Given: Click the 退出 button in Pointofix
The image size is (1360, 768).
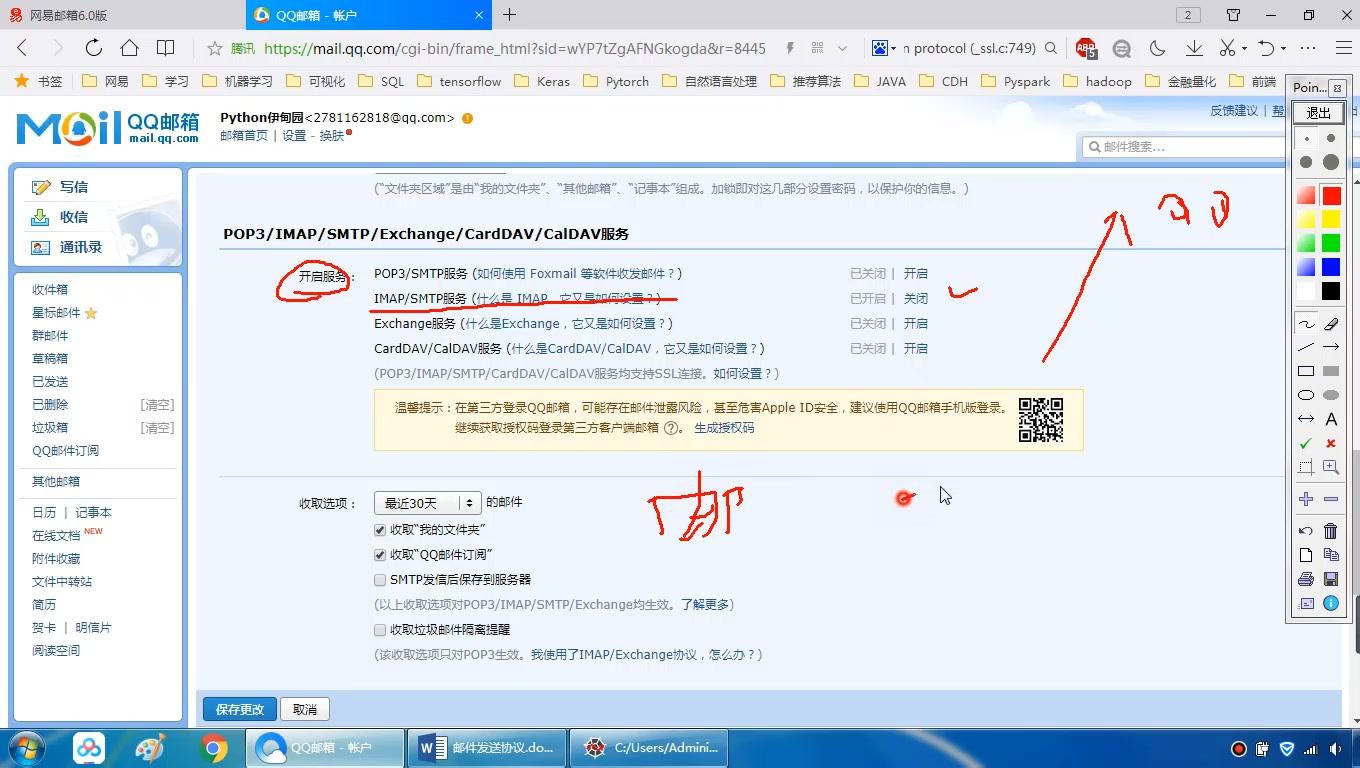Looking at the screenshot, I should pos(1318,113).
